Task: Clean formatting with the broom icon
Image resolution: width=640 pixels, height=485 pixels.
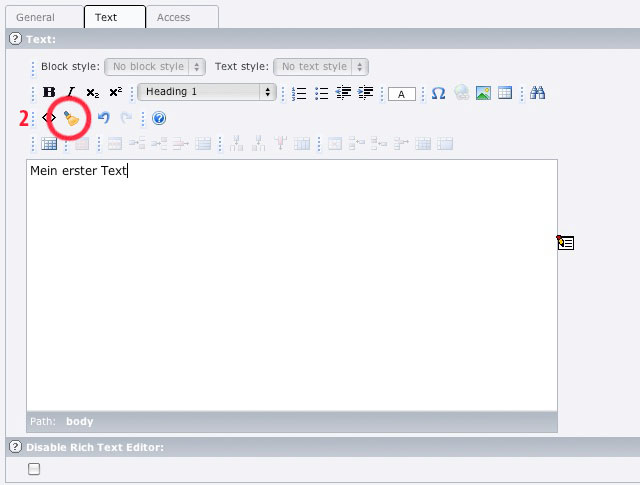Action: click(71, 118)
